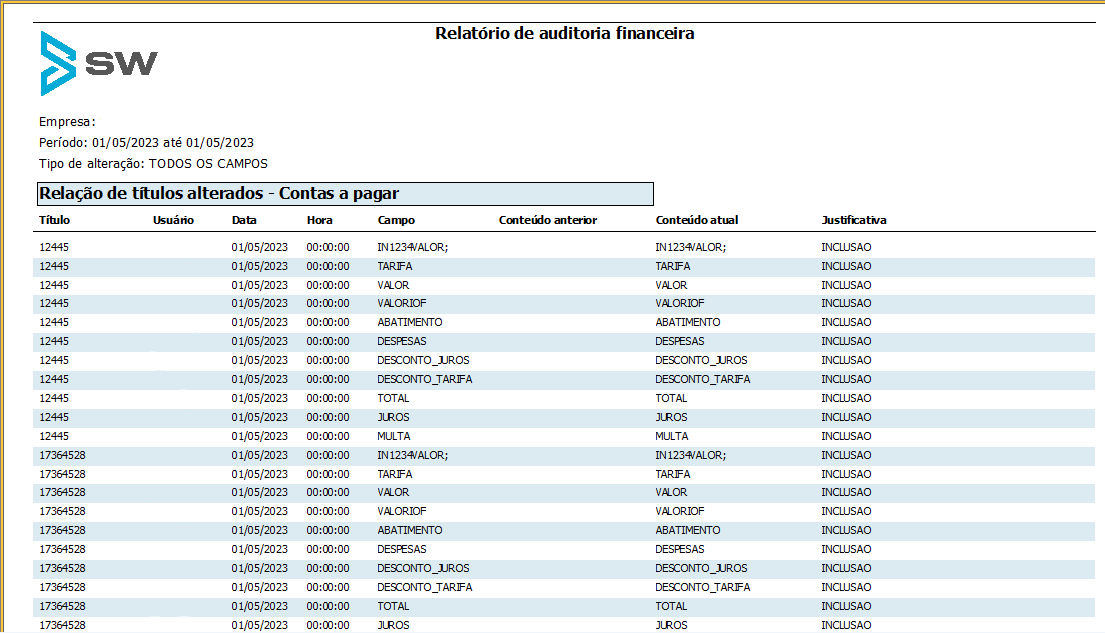Click Conteúdo atual 'DESCONTO_JUROS' for title 17364528
Image resolution: width=1105 pixels, height=633 pixels.
[x=701, y=568]
